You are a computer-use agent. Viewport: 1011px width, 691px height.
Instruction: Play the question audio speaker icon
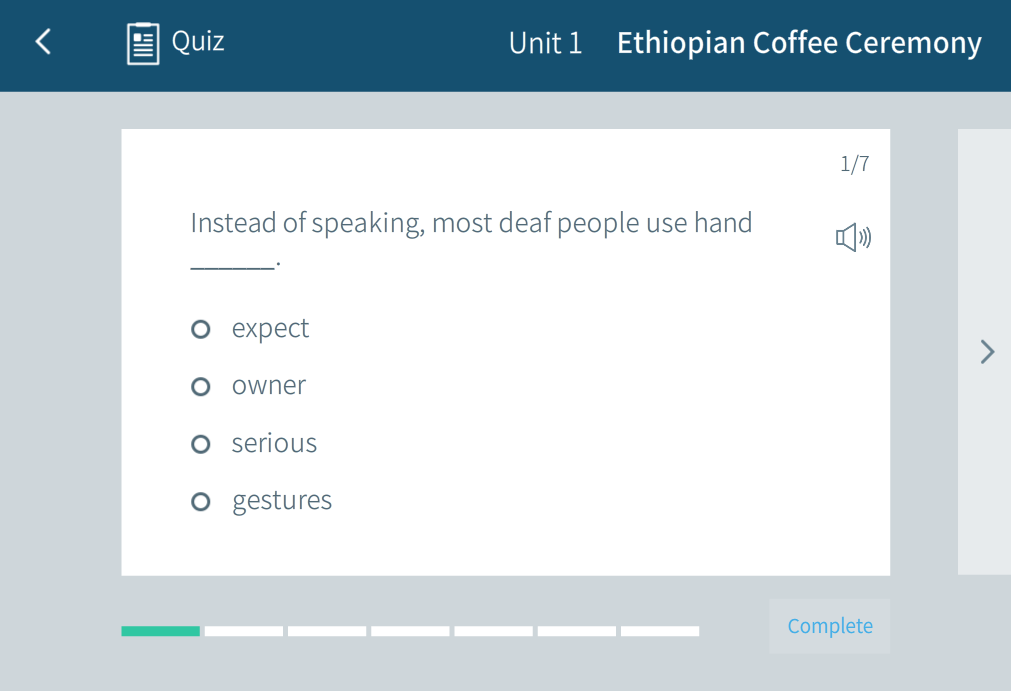click(853, 238)
